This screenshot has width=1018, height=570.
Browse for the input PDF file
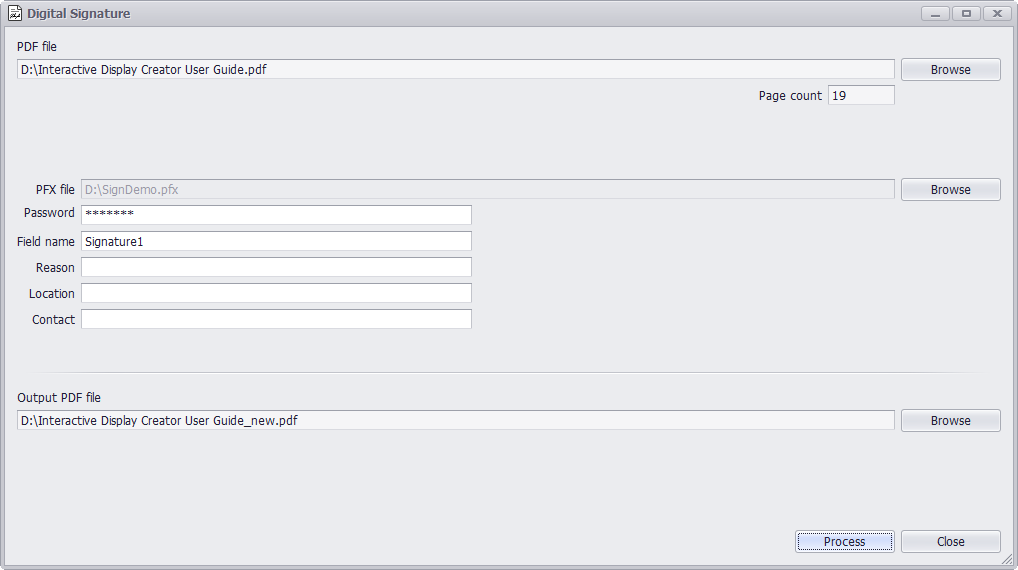(950, 69)
